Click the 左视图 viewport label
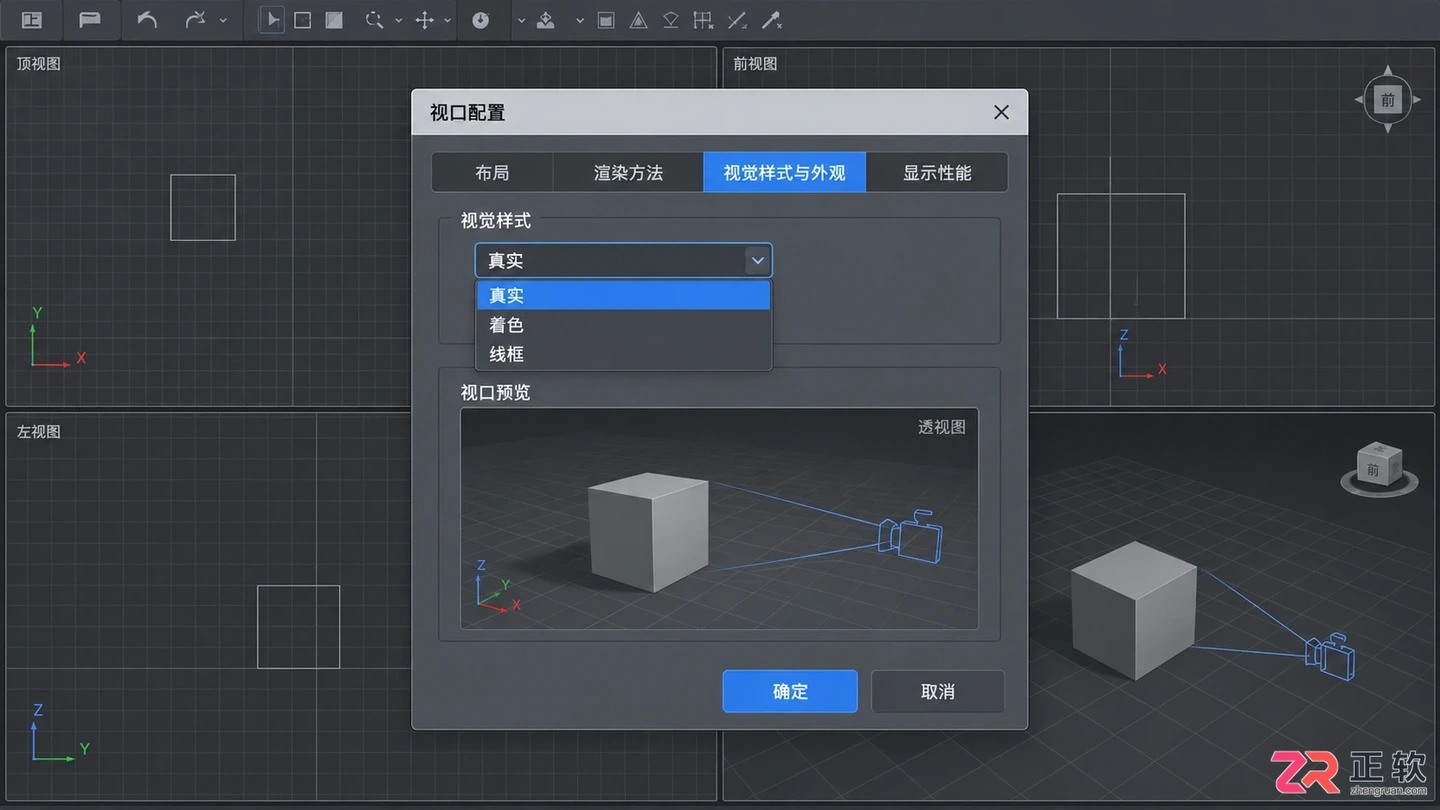1440x810 pixels. pyautogui.click(x=39, y=431)
